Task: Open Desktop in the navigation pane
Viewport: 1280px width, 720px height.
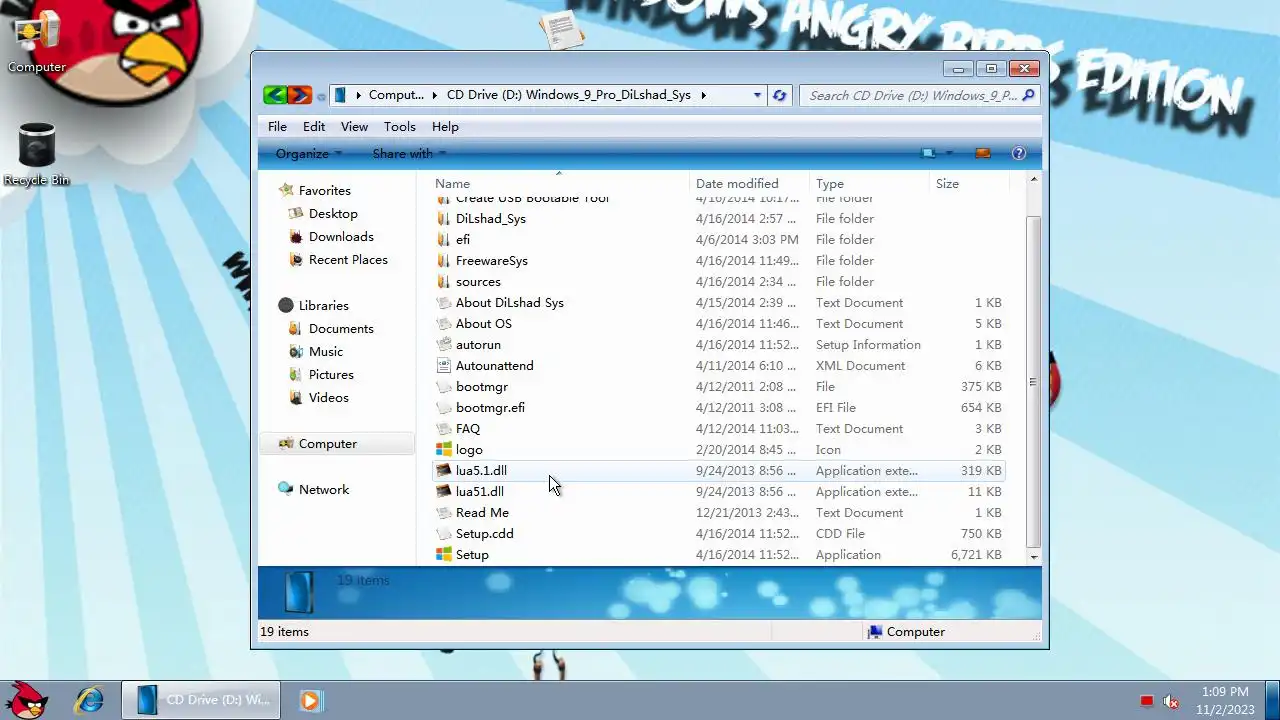Action: point(333,213)
